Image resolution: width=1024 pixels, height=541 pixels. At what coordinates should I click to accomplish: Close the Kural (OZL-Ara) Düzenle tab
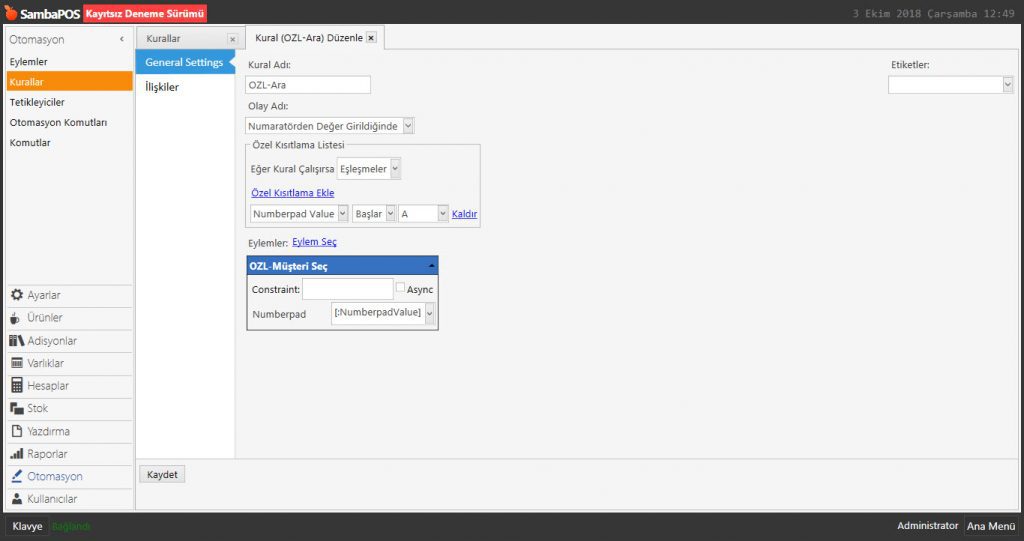coord(371,38)
